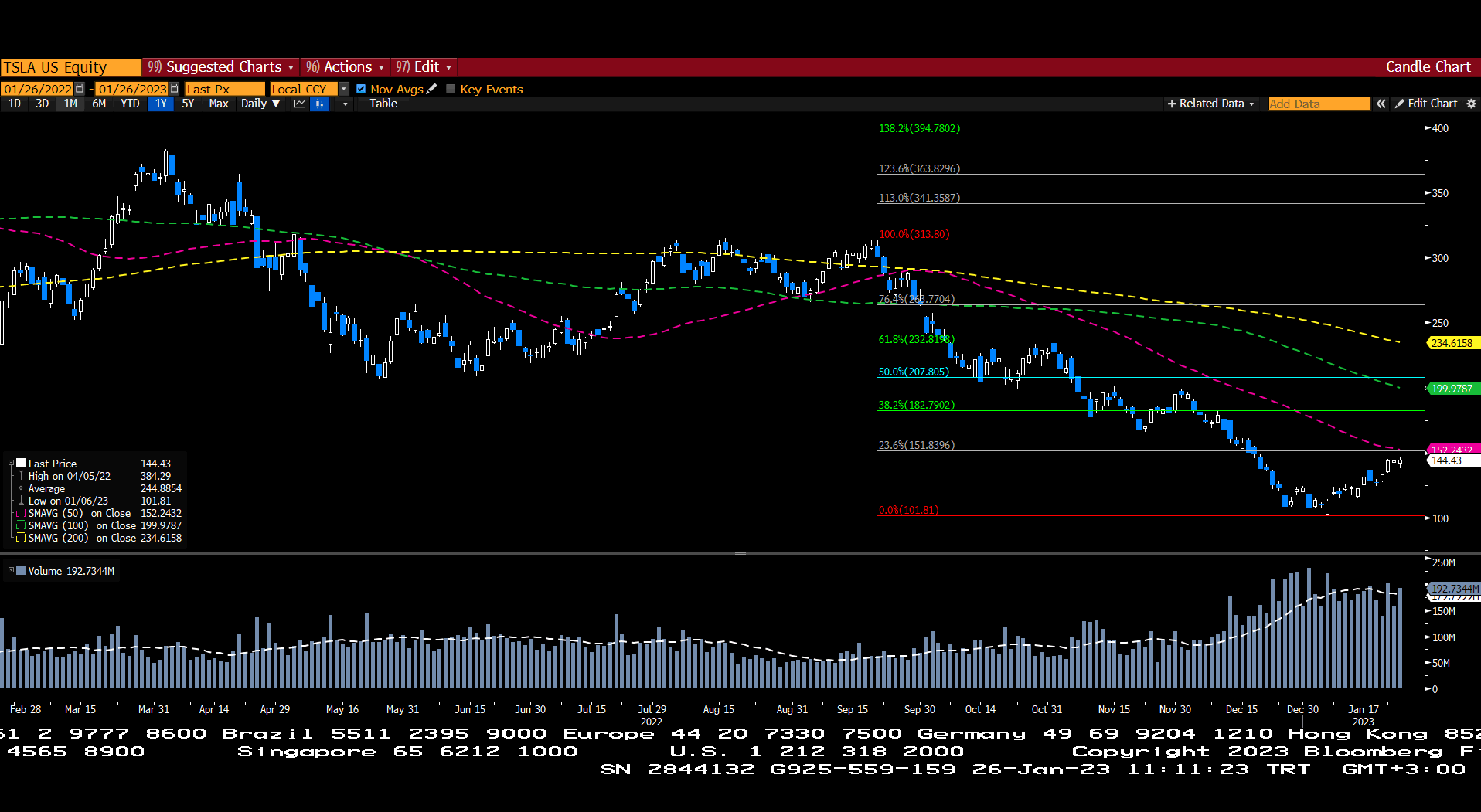The height and width of the screenshot is (812, 1481).
Task: Click the end date 01/26/2023 field
Action: click(x=132, y=89)
